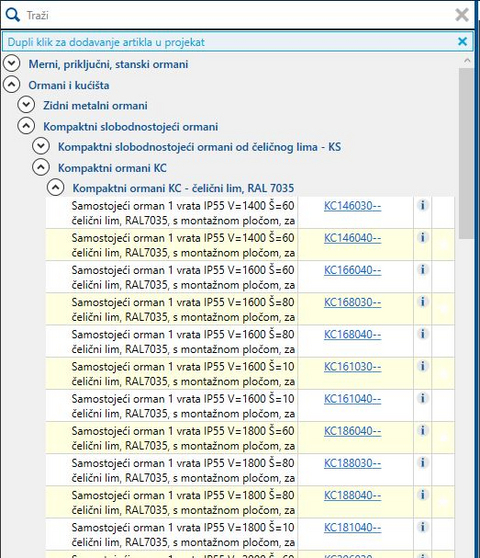Show info for article KC161040--
The width and height of the screenshot is (480, 558).
422,398
